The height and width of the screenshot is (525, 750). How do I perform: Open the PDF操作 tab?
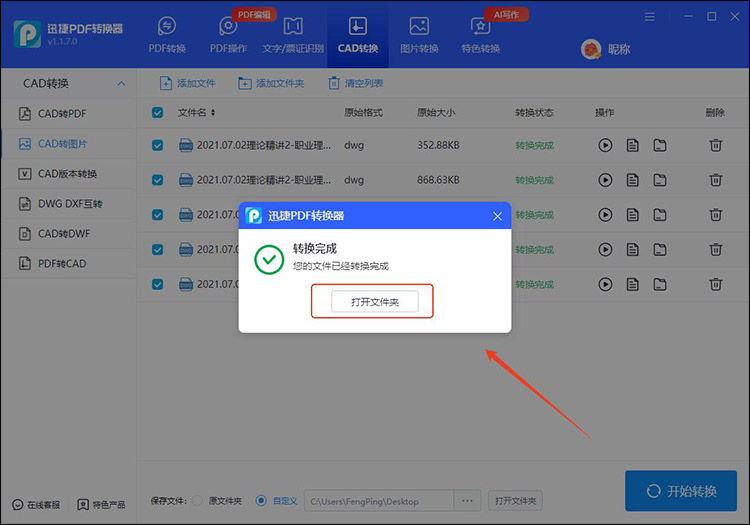228,35
